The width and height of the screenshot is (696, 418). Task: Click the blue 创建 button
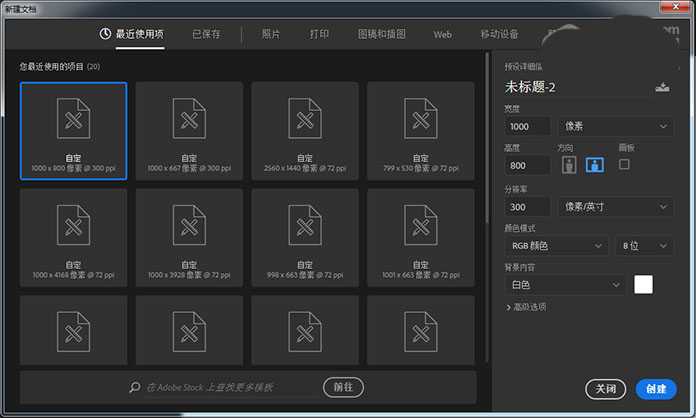tap(656, 389)
